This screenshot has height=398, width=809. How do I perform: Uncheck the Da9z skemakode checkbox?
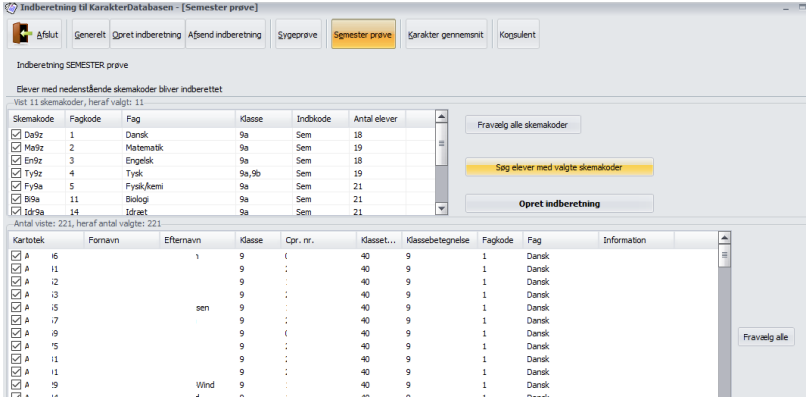(x=16, y=134)
